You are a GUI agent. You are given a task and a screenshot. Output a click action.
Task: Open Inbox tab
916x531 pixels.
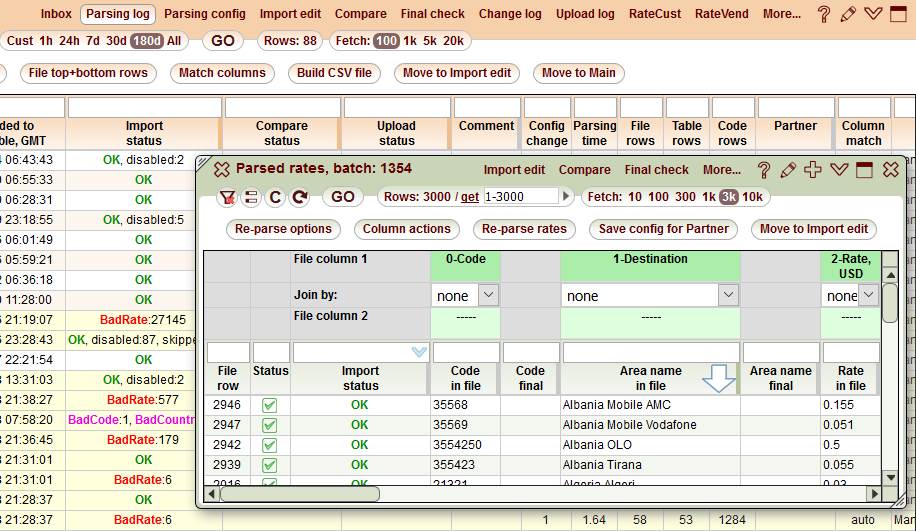click(x=56, y=13)
